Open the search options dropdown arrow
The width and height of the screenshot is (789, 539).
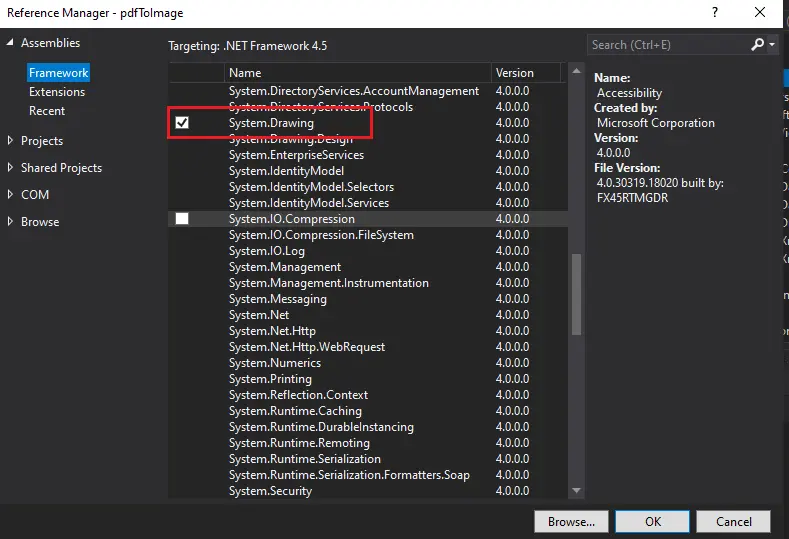(x=772, y=45)
